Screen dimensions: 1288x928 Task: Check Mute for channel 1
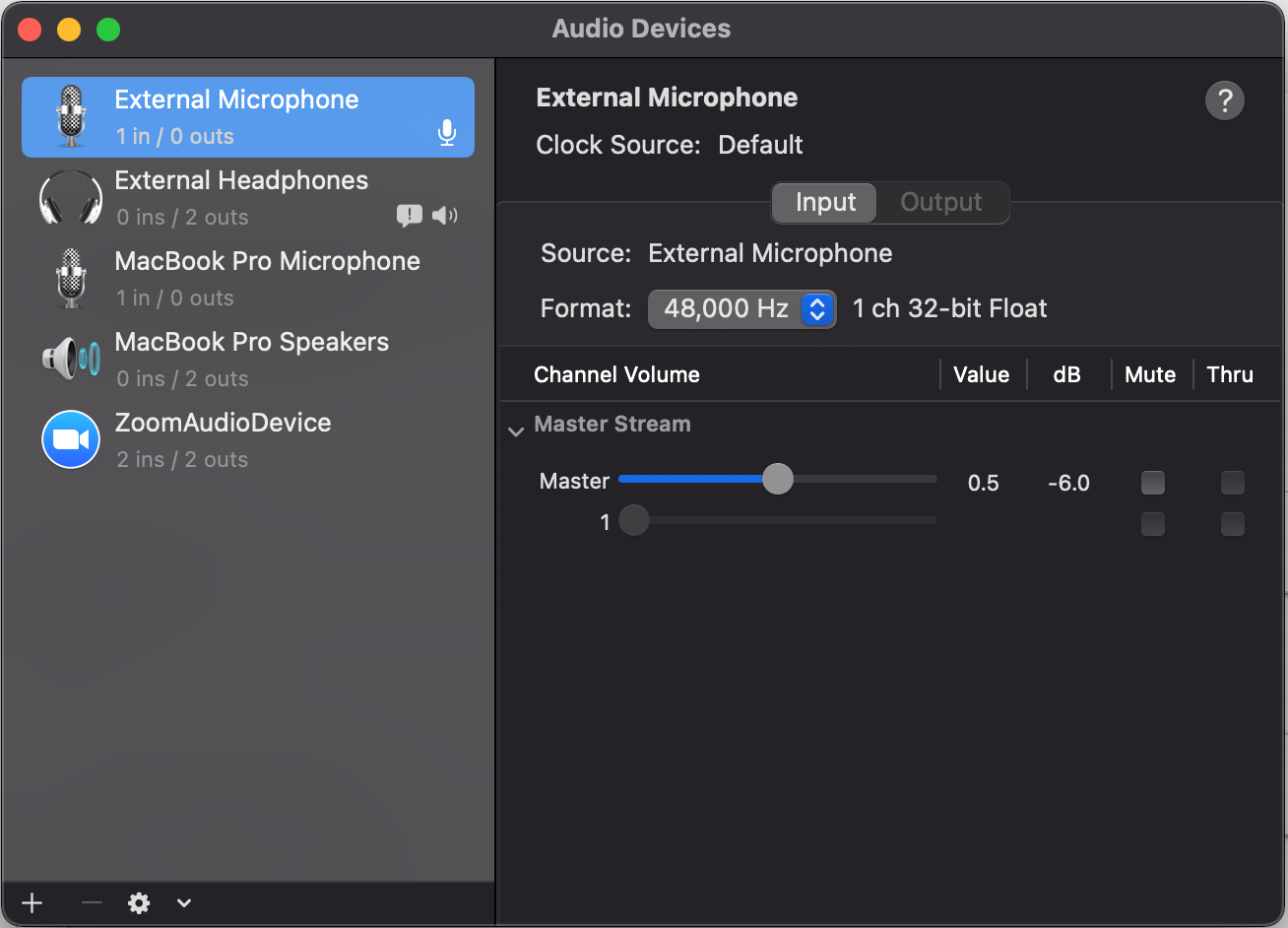point(1152,524)
